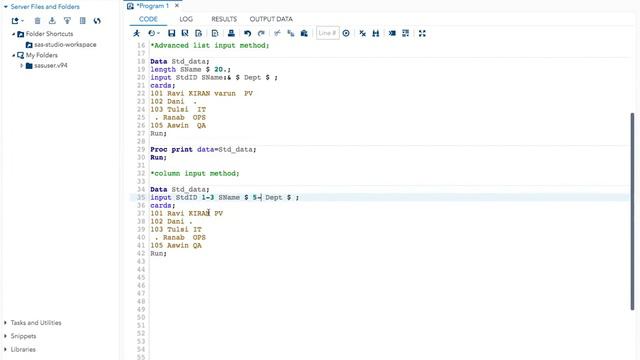Click the editor vertical scrollbar

coord(632,211)
